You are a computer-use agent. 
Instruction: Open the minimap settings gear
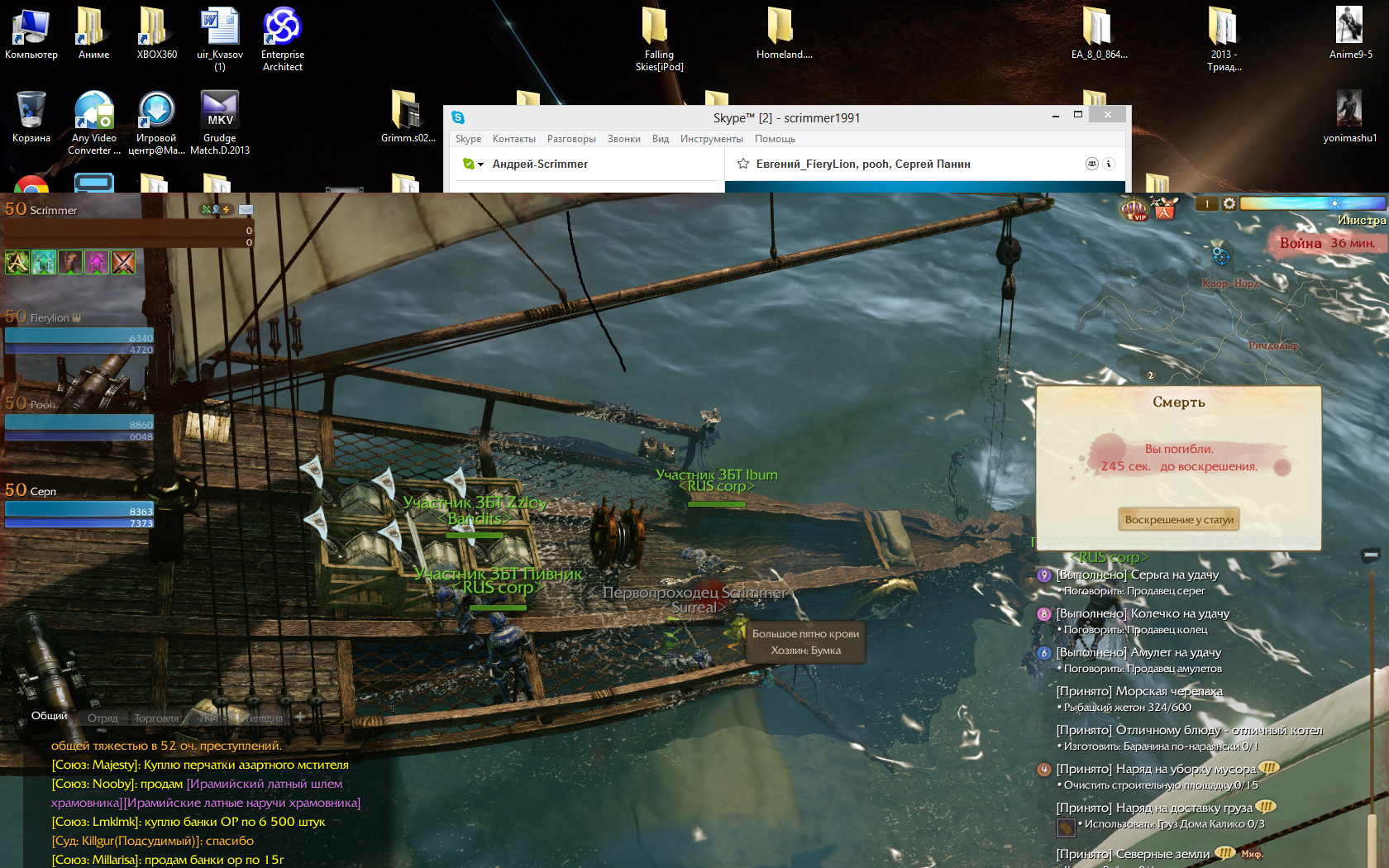pos(1229,203)
